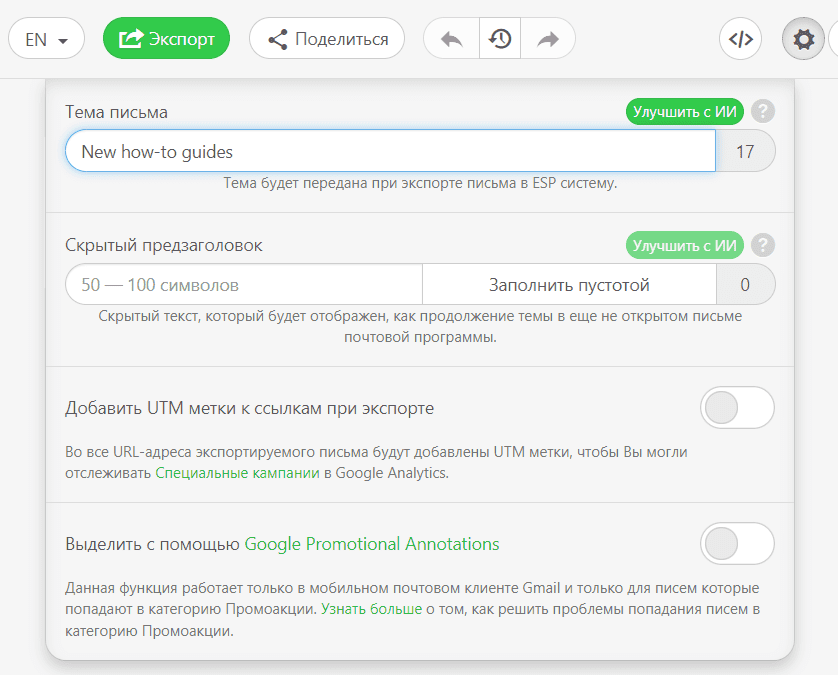Undo the last change
838x675 pixels.
(451, 39)
